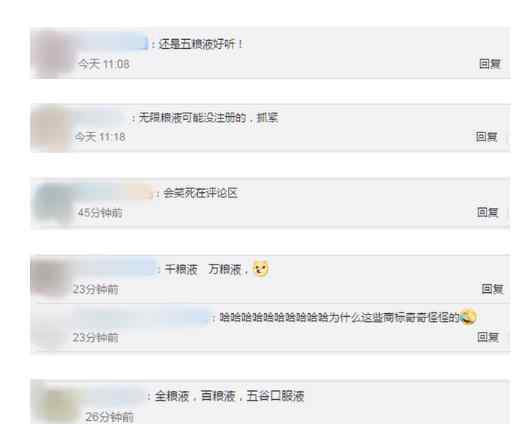Open avatar of 会笑死在评论区 commenter

pyautogui.click(x=53, y=203)
